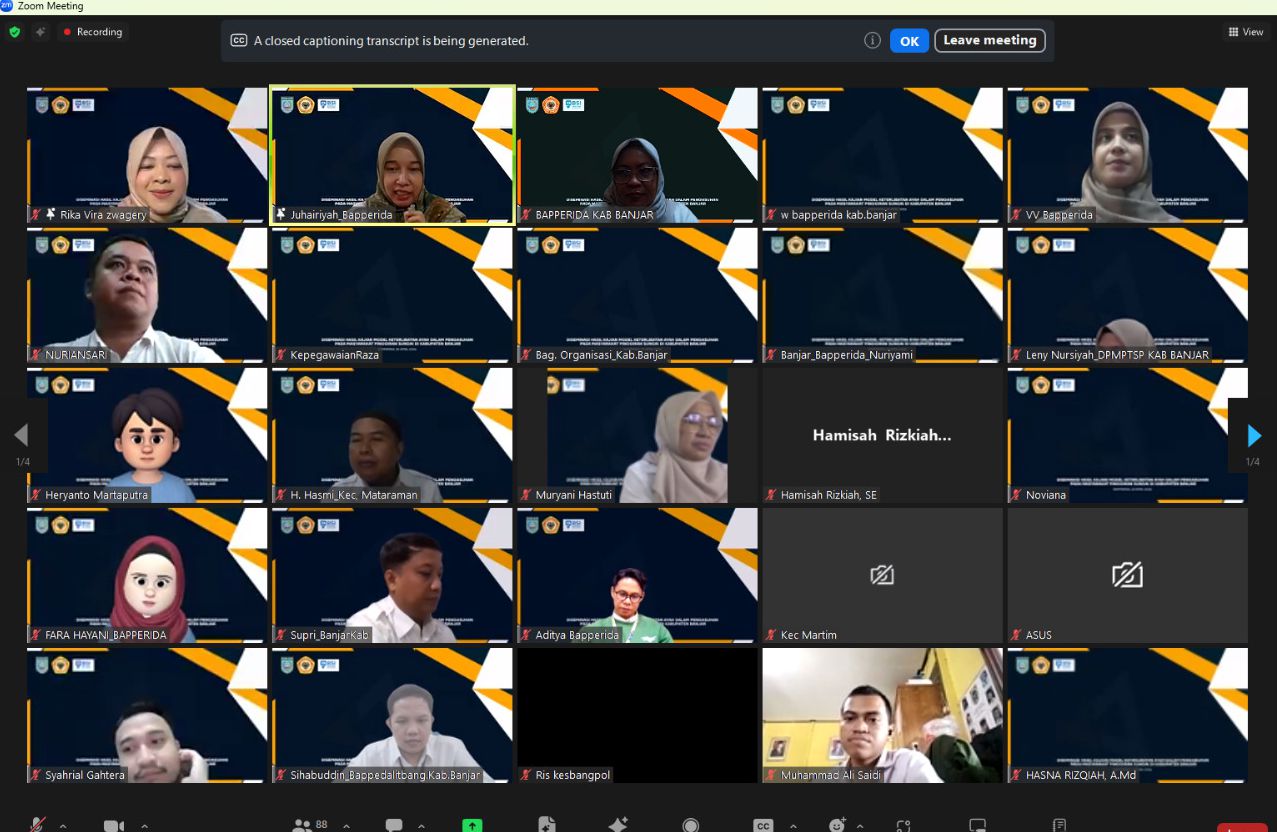Open the participants list icon
This screenshot has height=832, width=1277.
(x=302, y=825)
